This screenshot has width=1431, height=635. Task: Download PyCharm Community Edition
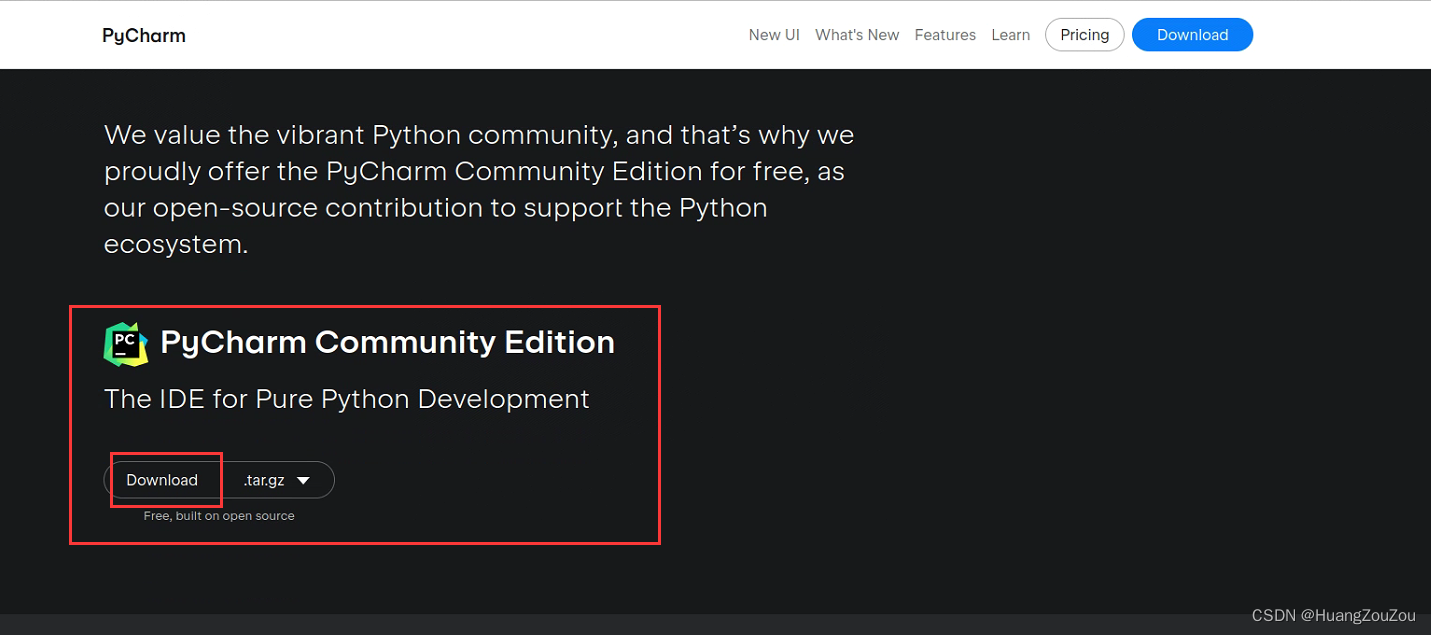[162, 480]
